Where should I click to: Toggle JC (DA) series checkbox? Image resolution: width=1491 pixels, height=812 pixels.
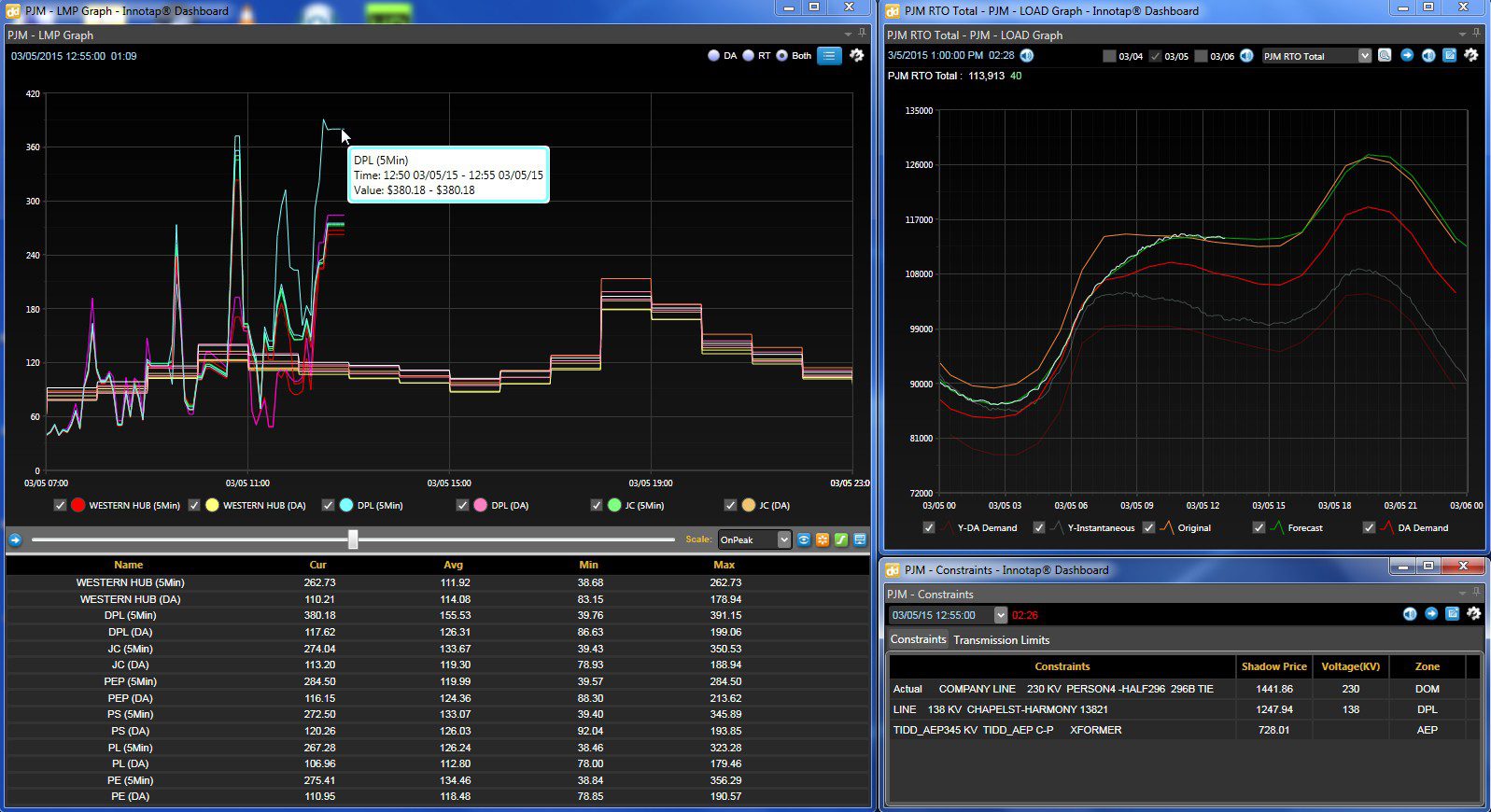click(730, 505)
